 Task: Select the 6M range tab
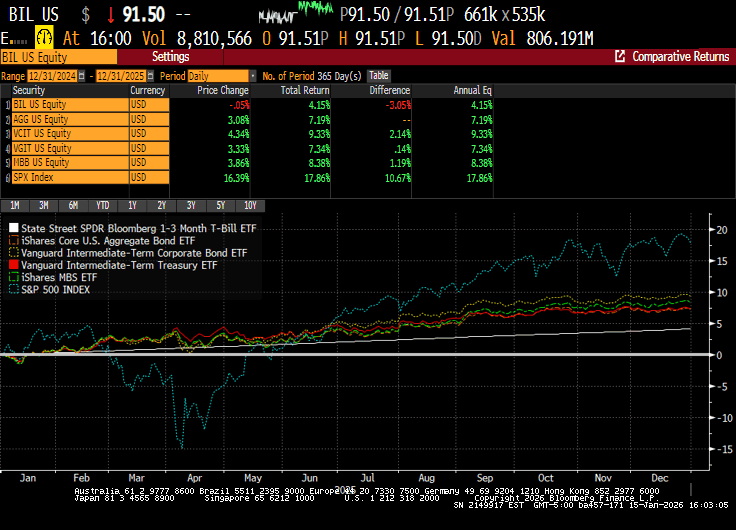[73, 206]
